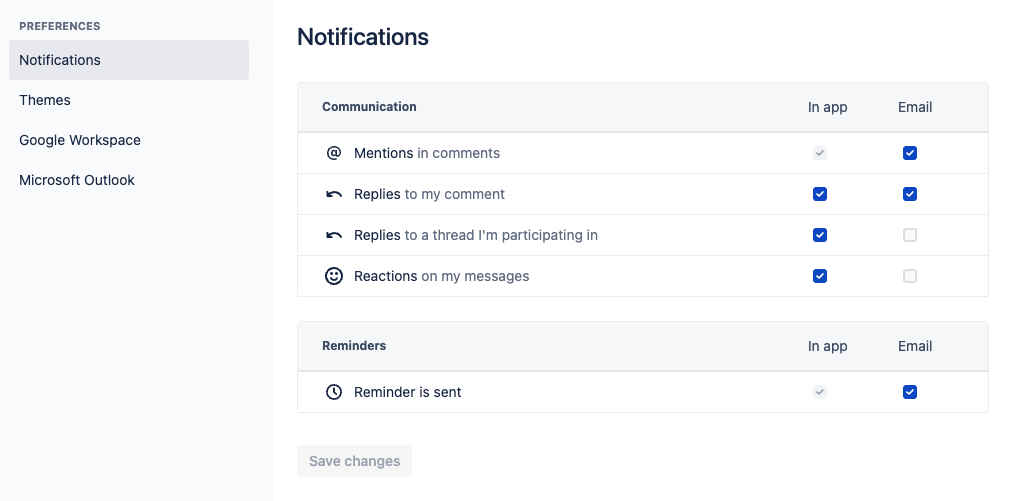The height and width of the screenshot is (501, 1010).
Task: Click the smiley Reactions icon
Action: tap(334, 276)
